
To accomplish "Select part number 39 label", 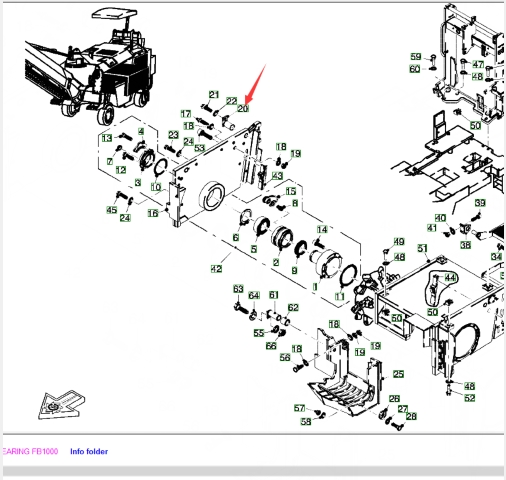I will tap(480, 203).
